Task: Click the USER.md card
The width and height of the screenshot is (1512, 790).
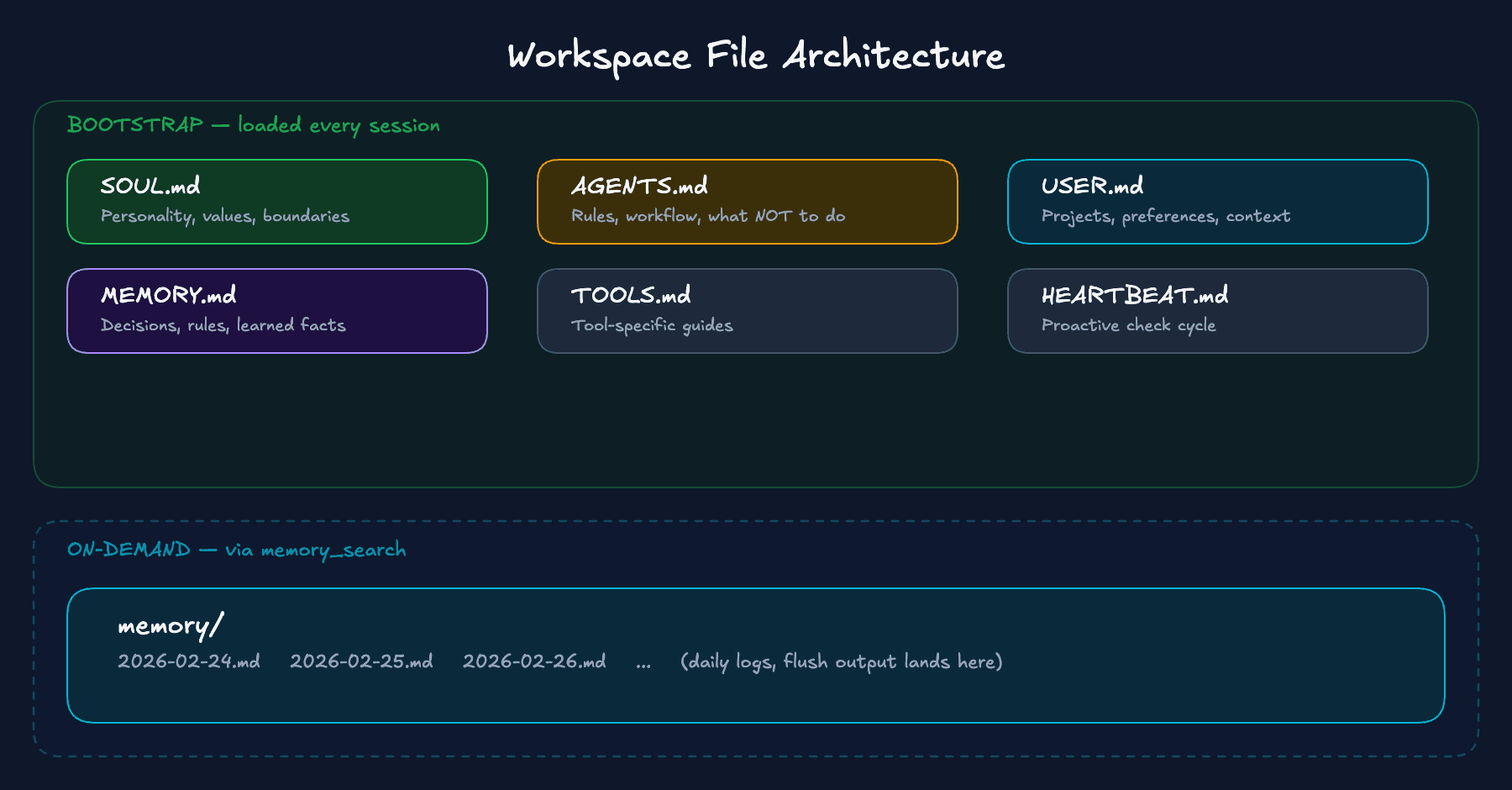Action: pyautogui.click(x=1218, y=202)
